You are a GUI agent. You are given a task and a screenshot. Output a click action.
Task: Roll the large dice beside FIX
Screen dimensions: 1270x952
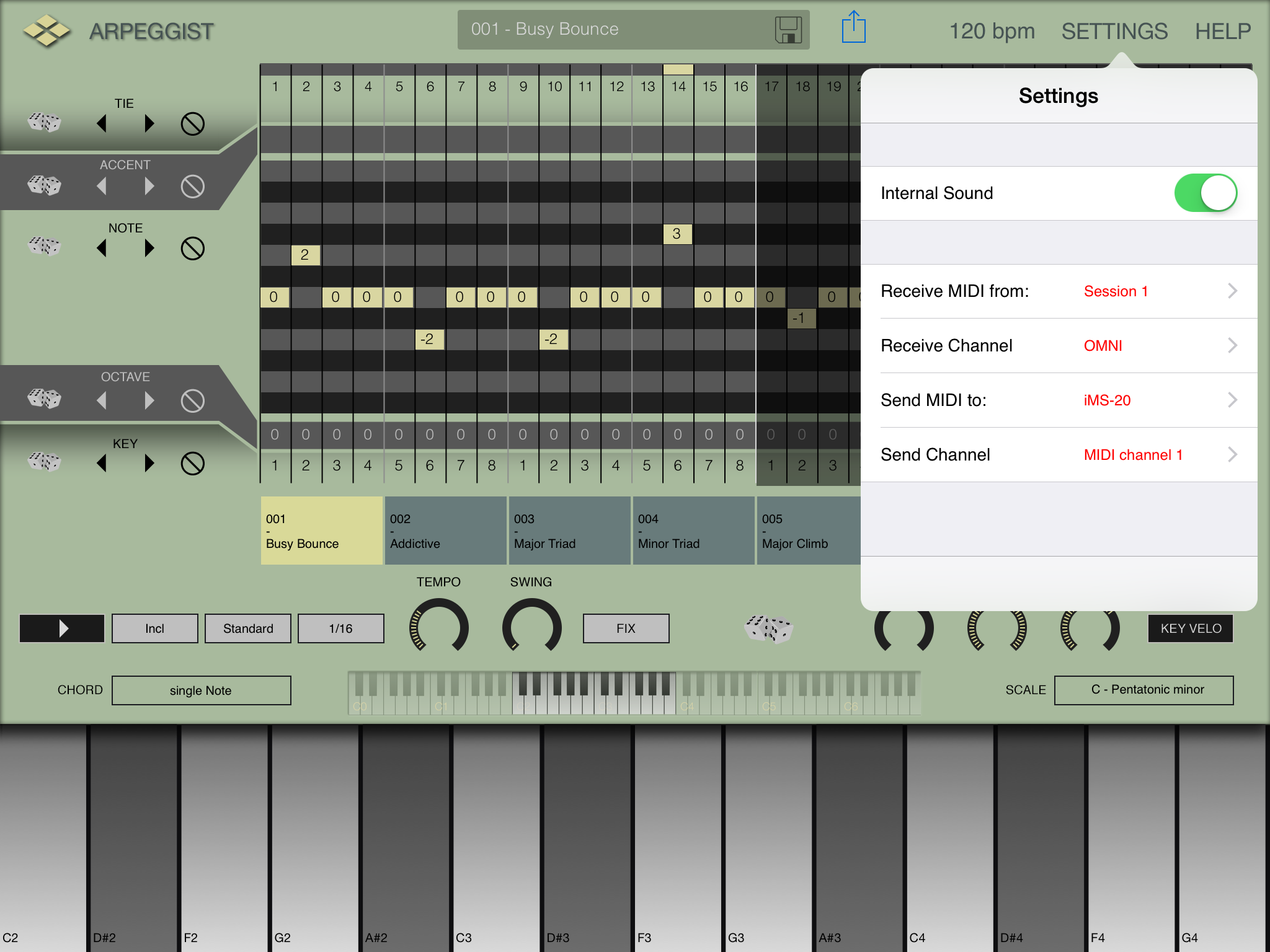(768, 628)
